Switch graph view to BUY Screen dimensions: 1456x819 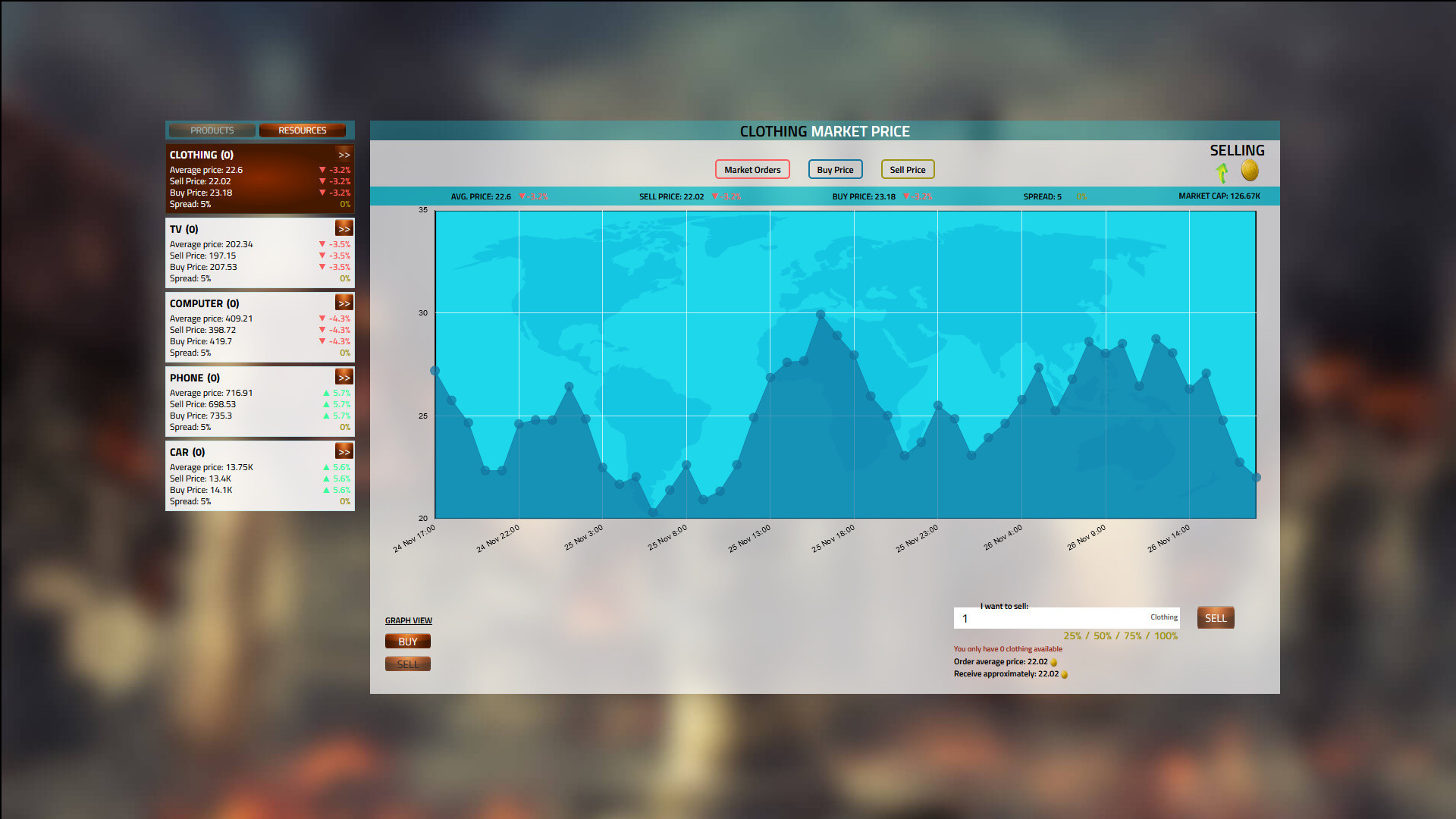407,642
